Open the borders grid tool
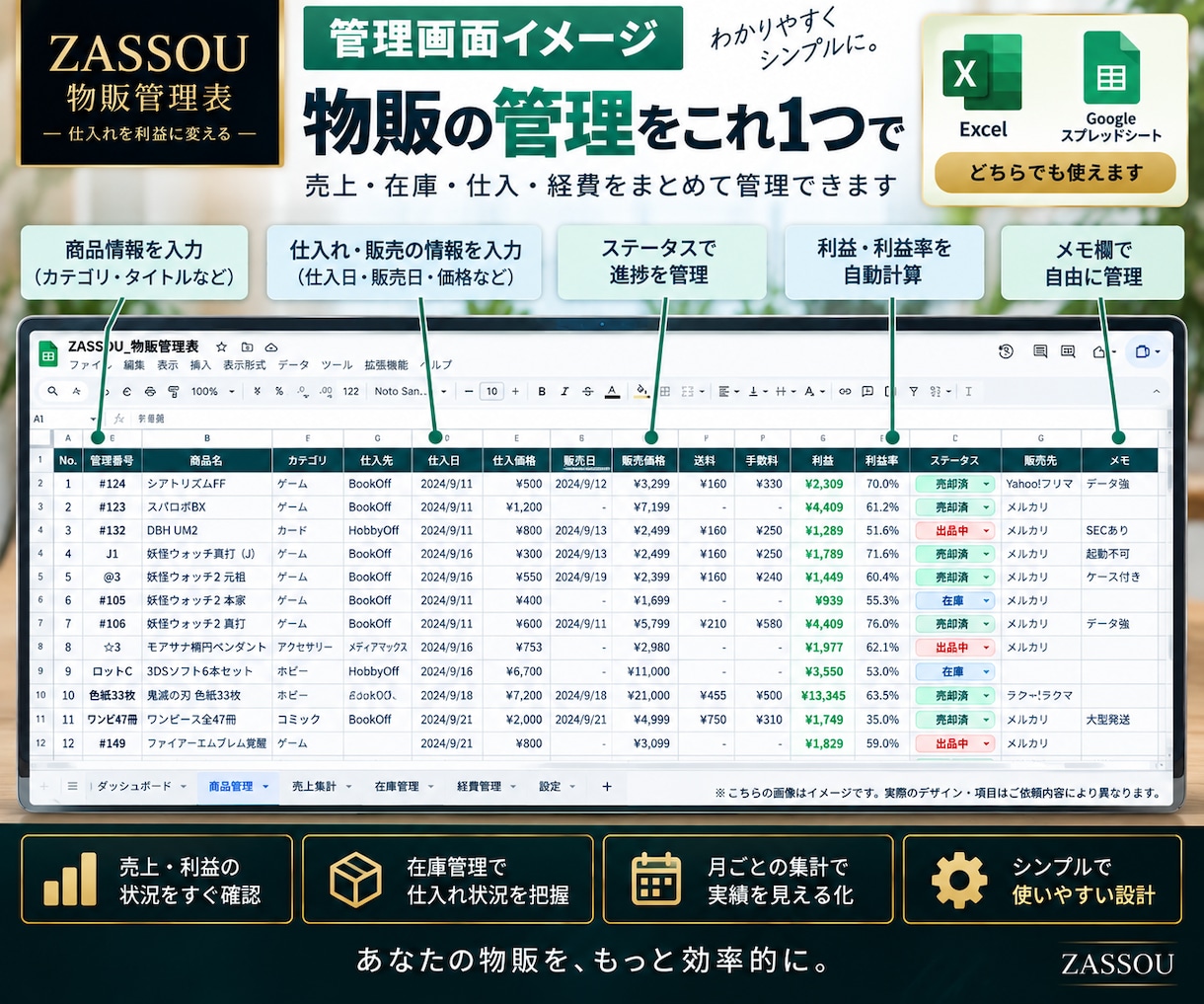The width and height of the screenshot is (1204, 1004). coord(665,391)
